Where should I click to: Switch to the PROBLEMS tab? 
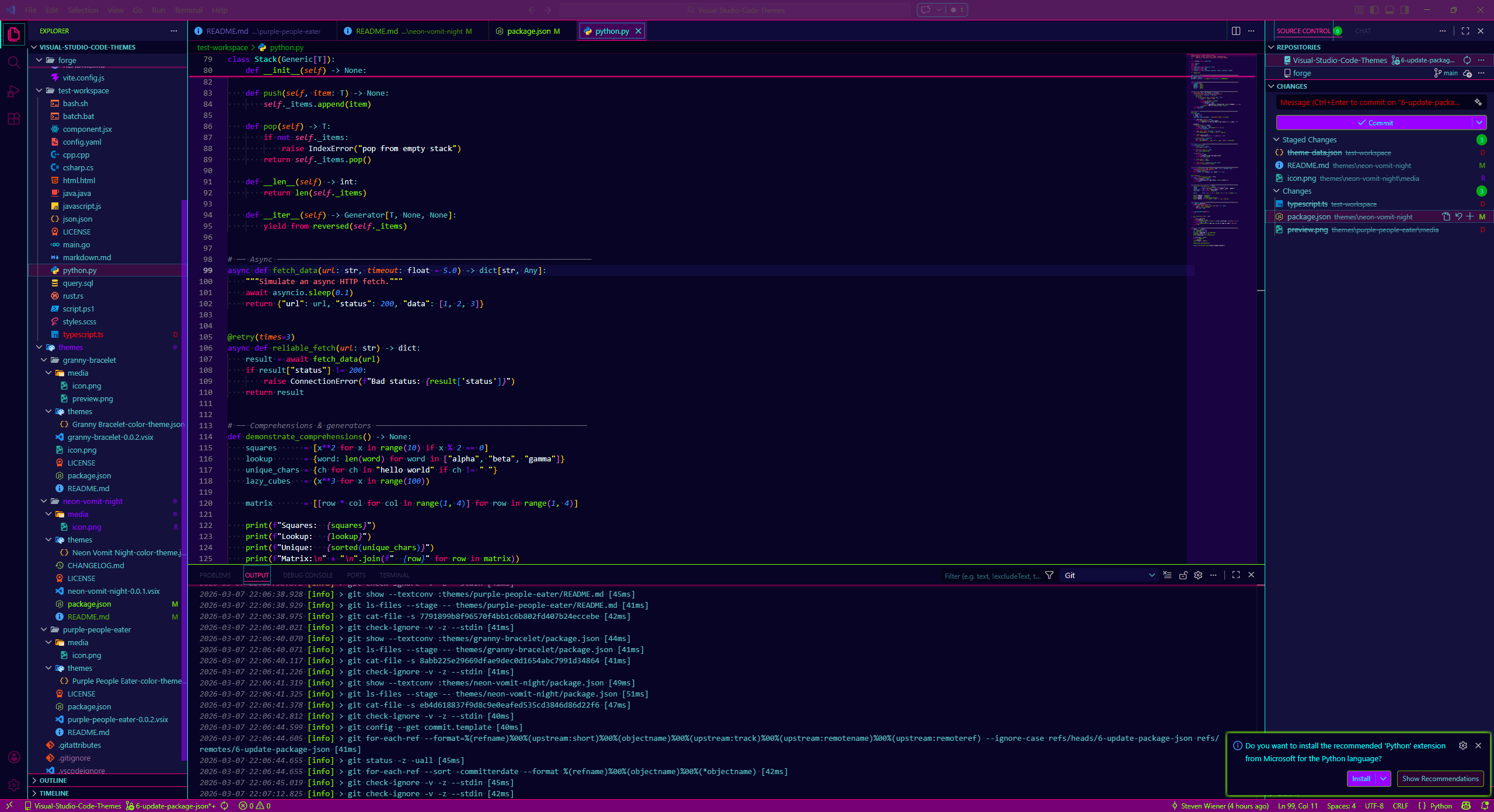pos(215,575)
